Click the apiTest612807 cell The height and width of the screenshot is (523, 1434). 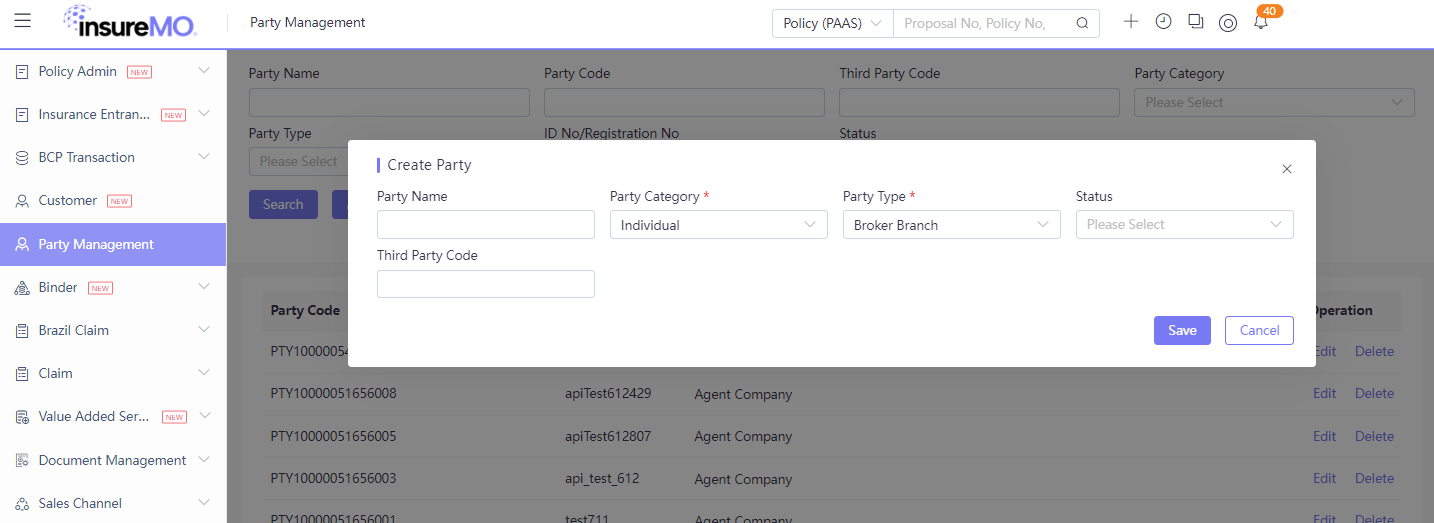(x=608, y=436)
